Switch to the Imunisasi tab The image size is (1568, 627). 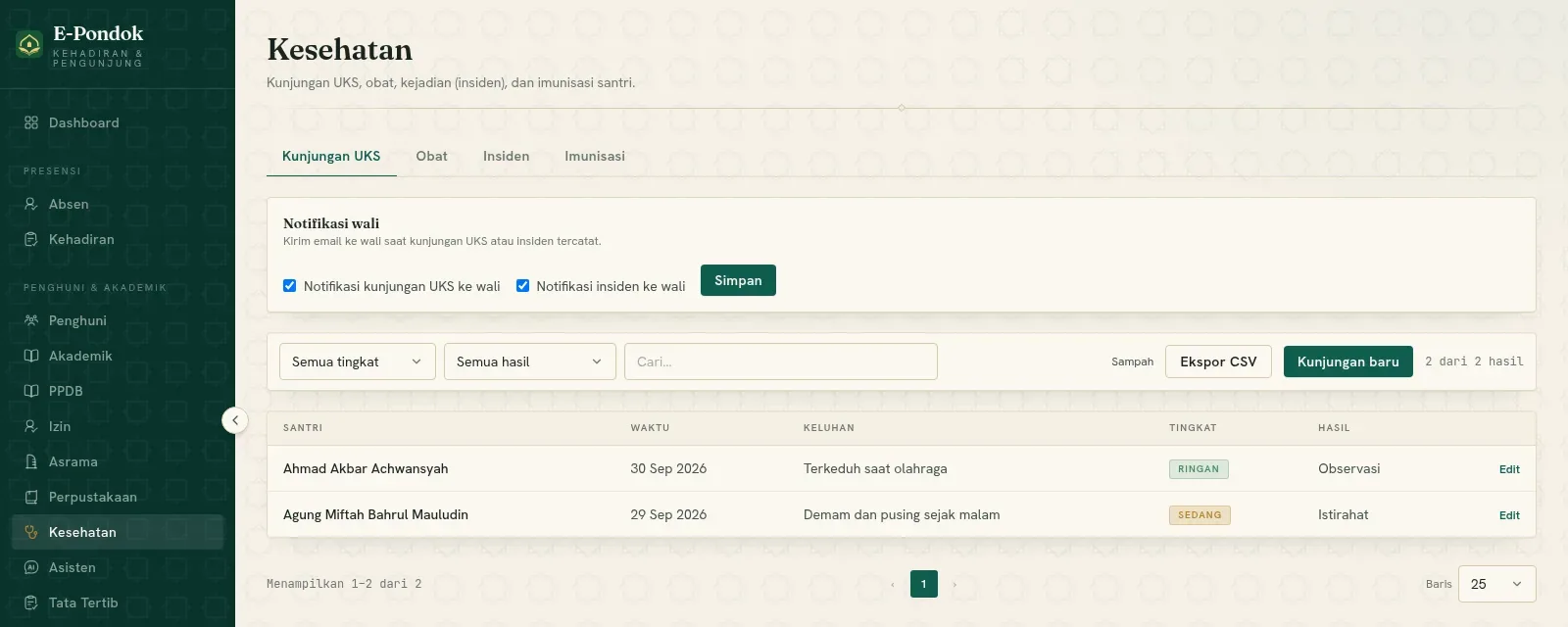[595, 157]
